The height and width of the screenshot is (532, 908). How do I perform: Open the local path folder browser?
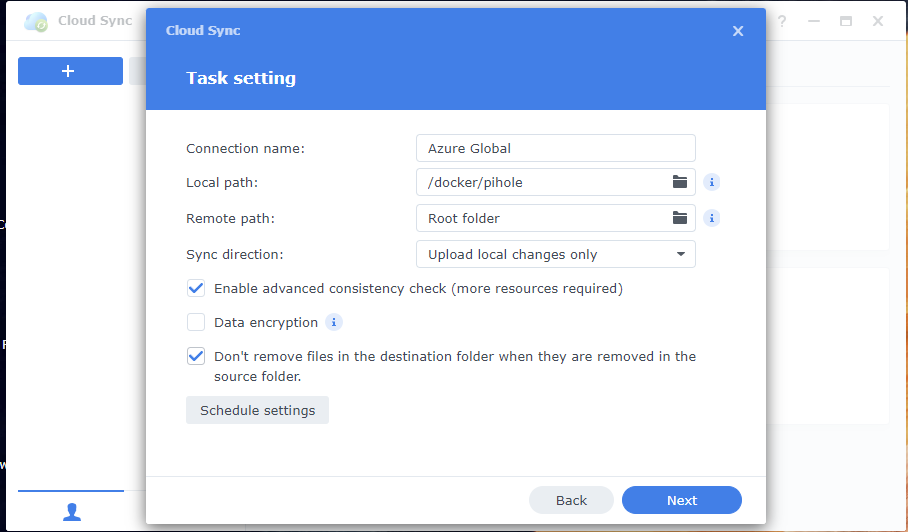pyautogui.click(x=680, y=182)
